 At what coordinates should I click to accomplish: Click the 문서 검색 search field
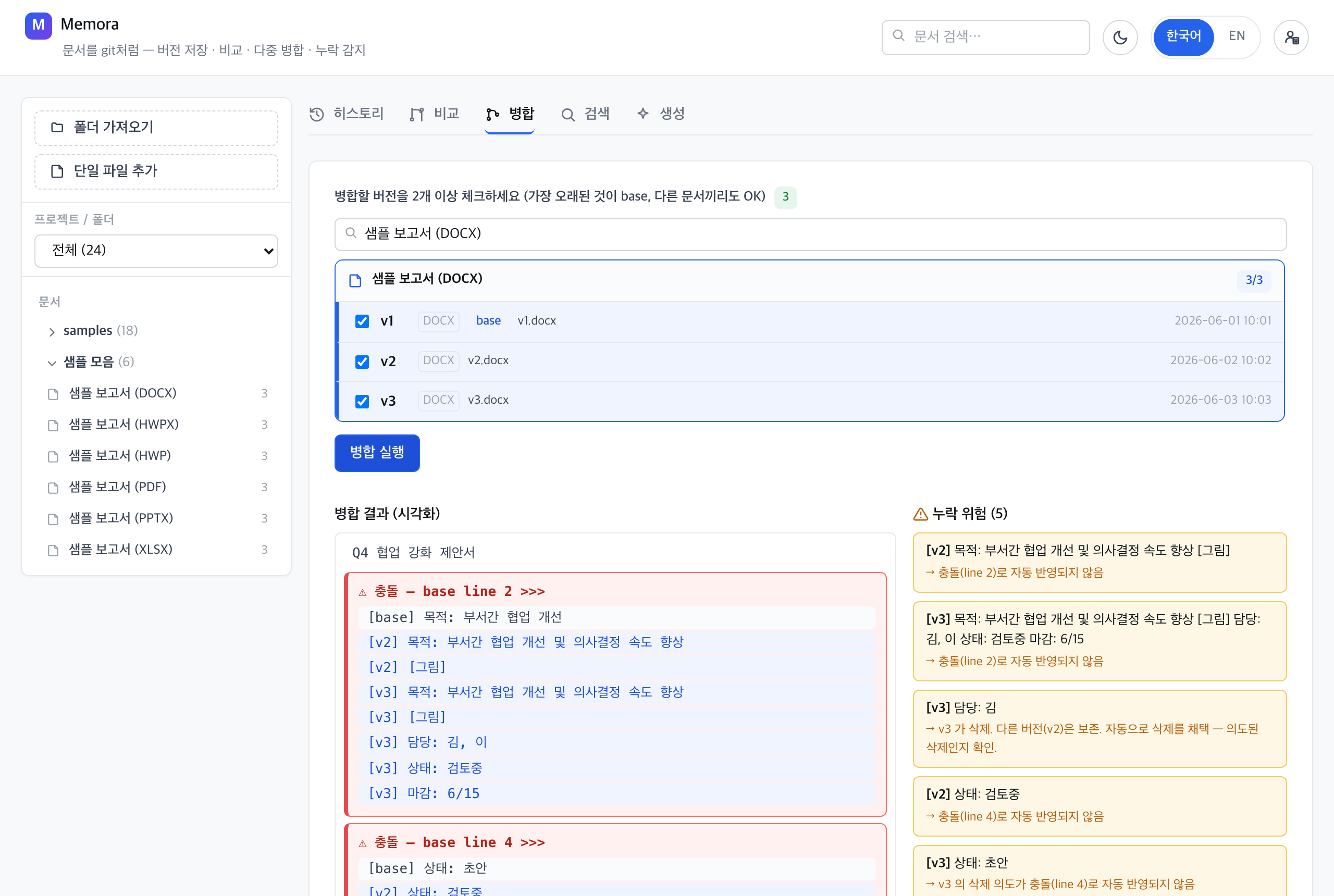(x=985, y=37)
